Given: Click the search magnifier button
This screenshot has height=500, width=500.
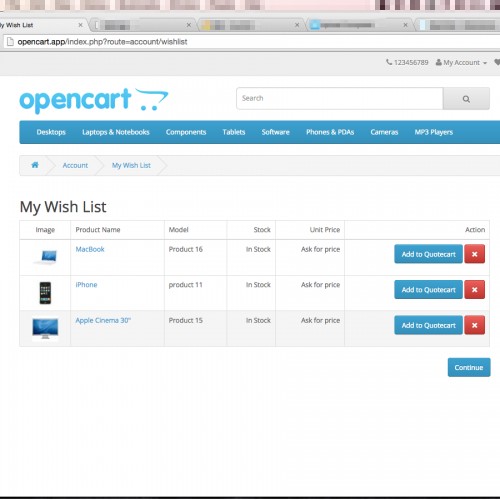Looking at the screenshot, I should click(466, 99).
